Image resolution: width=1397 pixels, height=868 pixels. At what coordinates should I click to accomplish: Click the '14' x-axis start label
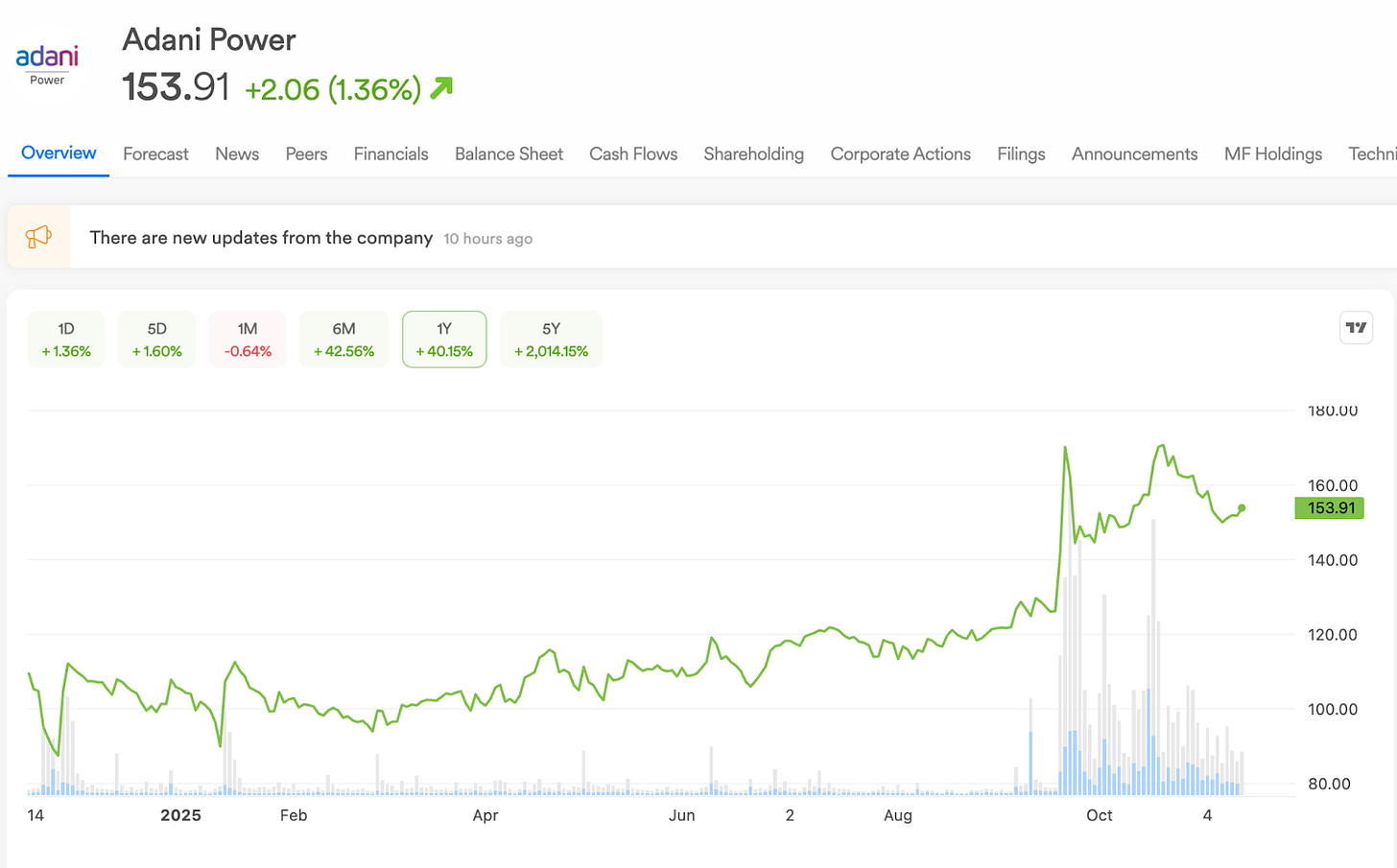click(x=36, y=815)
